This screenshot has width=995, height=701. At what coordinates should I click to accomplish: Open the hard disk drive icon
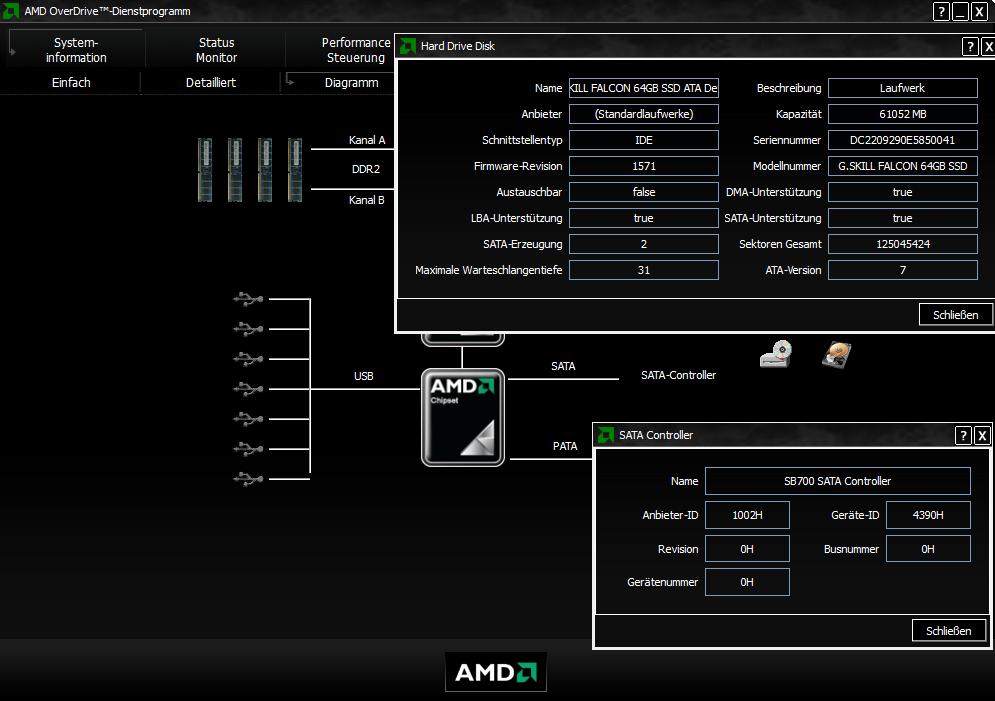(836, 355)
